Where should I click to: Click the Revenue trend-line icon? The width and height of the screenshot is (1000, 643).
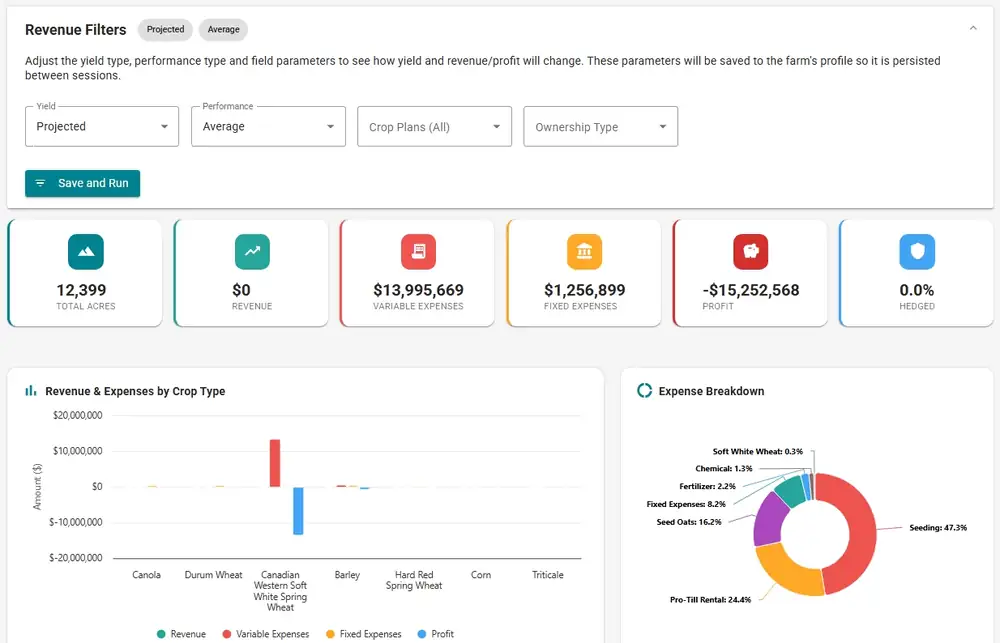(252, 251)
